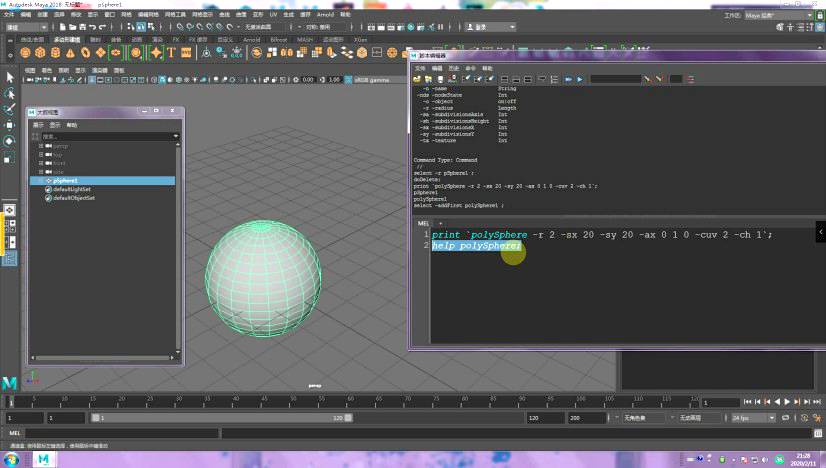The width and height of the screenshot is (826, 468).
Task: Click the Windows Start button
Action: point(11,460)
